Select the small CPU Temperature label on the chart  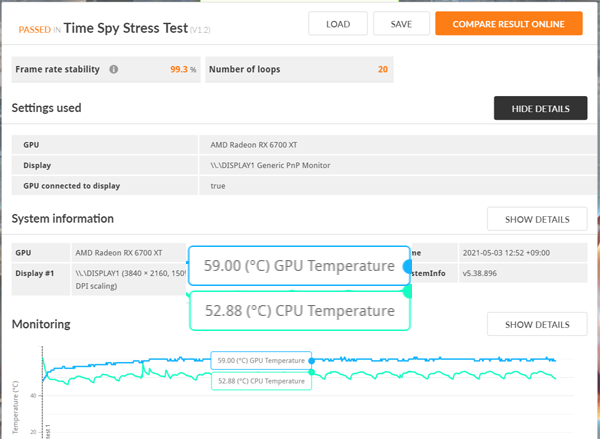pyautogui.click(x=261, y=380)
